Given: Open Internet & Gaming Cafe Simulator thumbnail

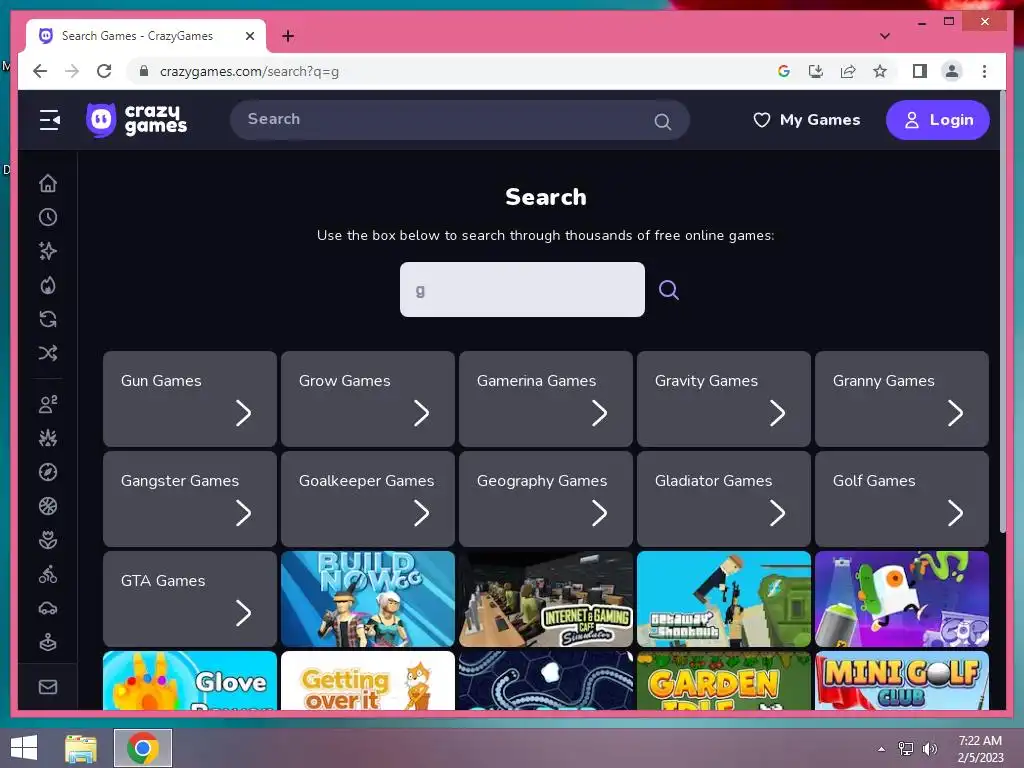Looking at the screenshot, I should pos(546,599).
